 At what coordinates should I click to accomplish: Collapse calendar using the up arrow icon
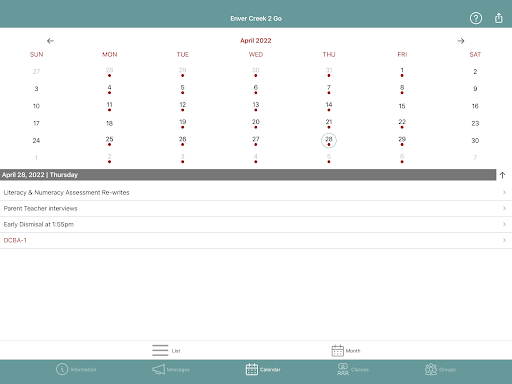(502, 175)
